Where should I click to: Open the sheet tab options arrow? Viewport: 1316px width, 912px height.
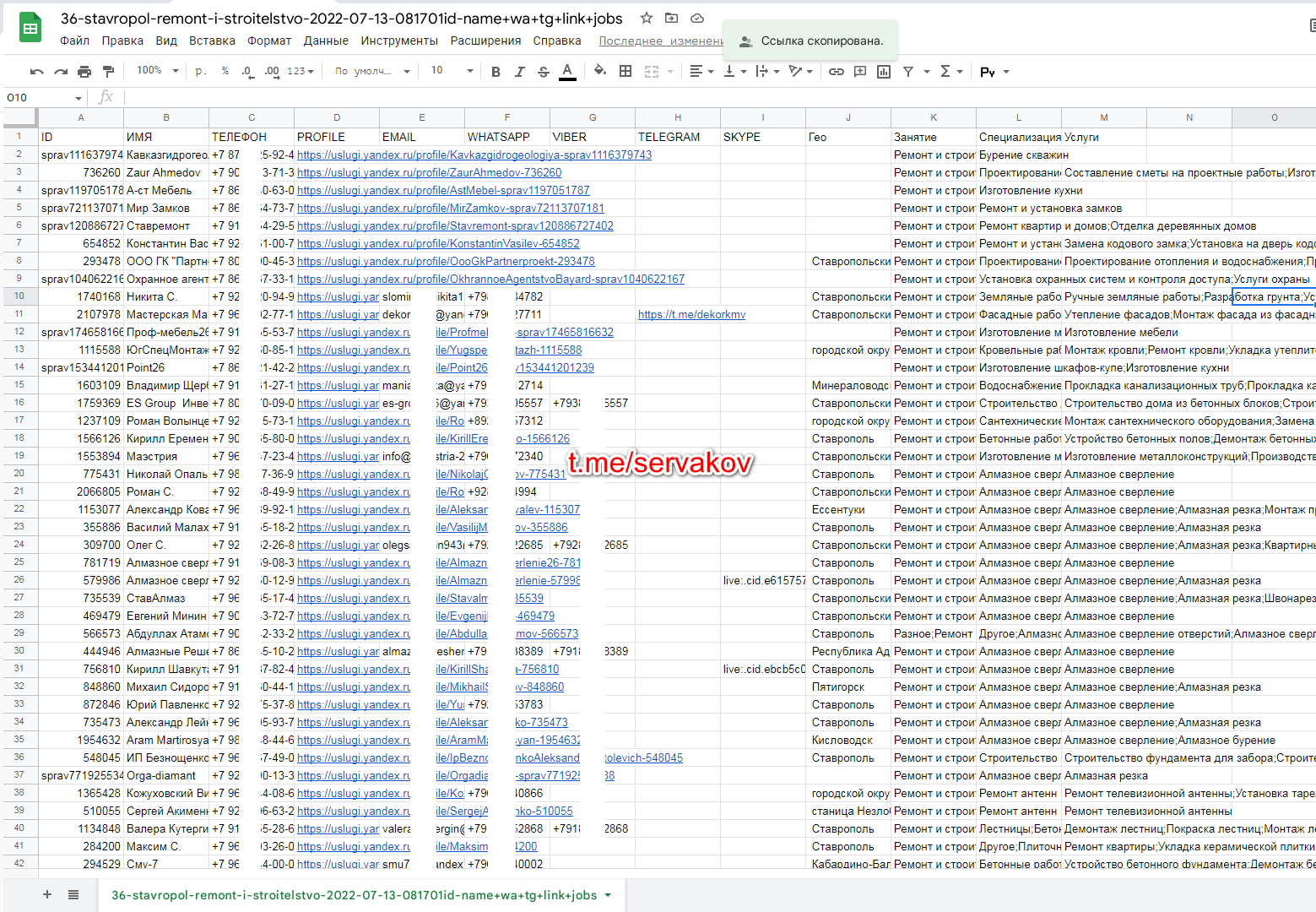608,895
